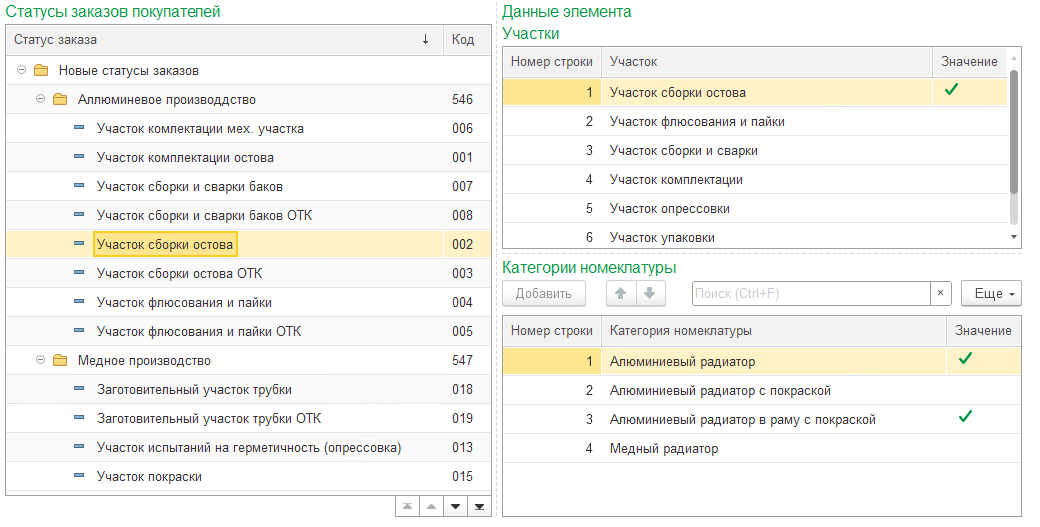Click the folder icon of Медное производство
1040x527 pixels.
60,360
